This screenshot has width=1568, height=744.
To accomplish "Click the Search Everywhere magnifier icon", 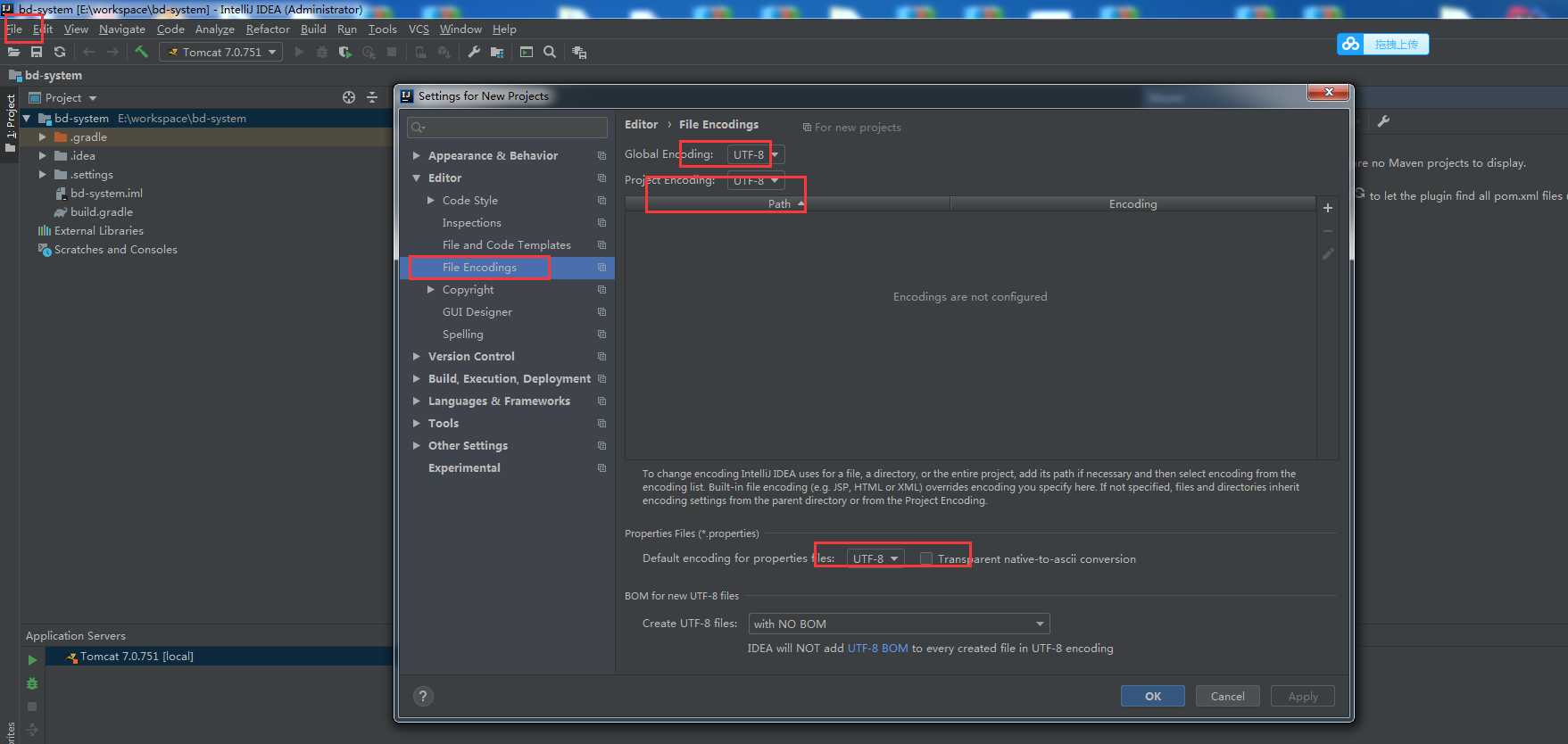I will tap(550, 52).
